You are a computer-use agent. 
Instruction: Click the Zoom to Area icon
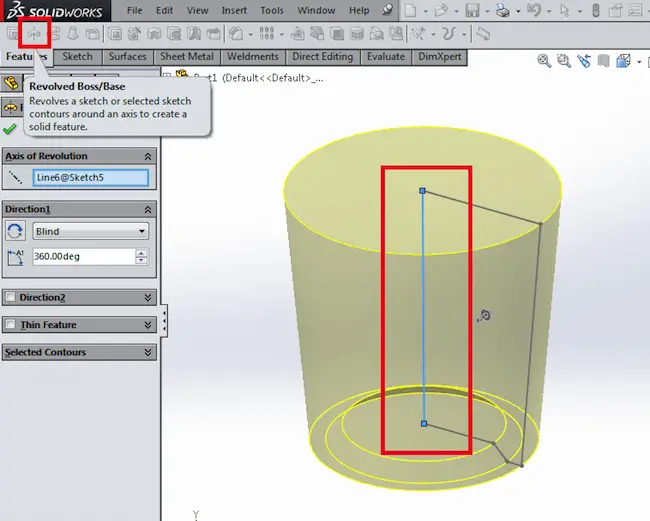[564, 61]
